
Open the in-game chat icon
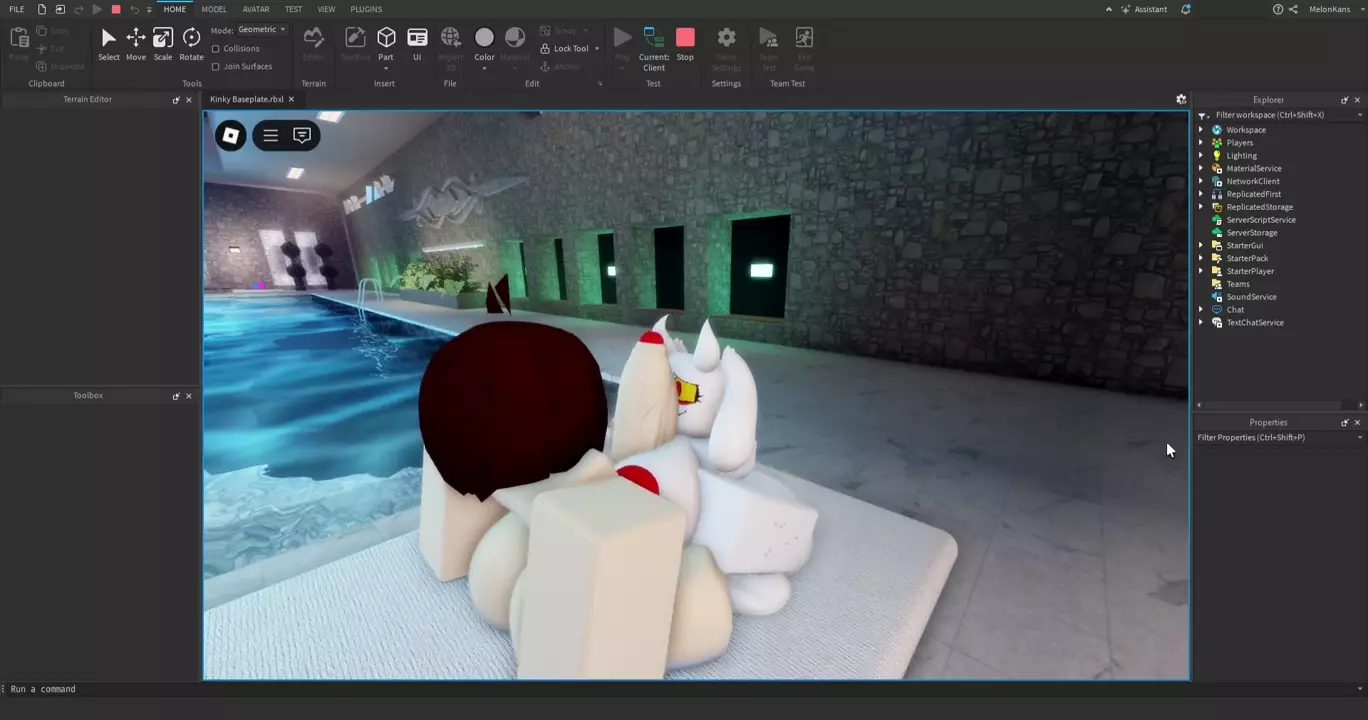click(302, 135)
